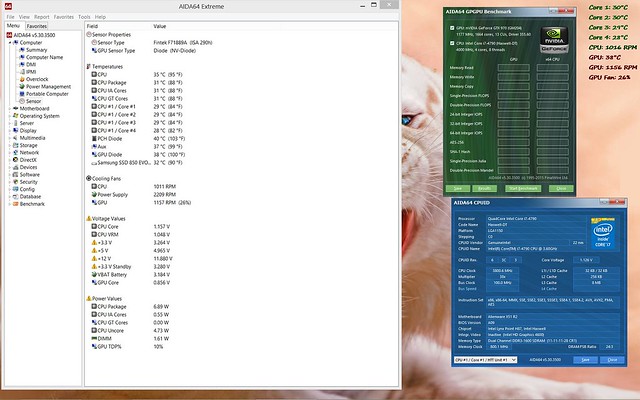This screenshot has width=640, height=400.
Task: Open the CPU core selector dropdown in CPUID
Action: (486, 360)
